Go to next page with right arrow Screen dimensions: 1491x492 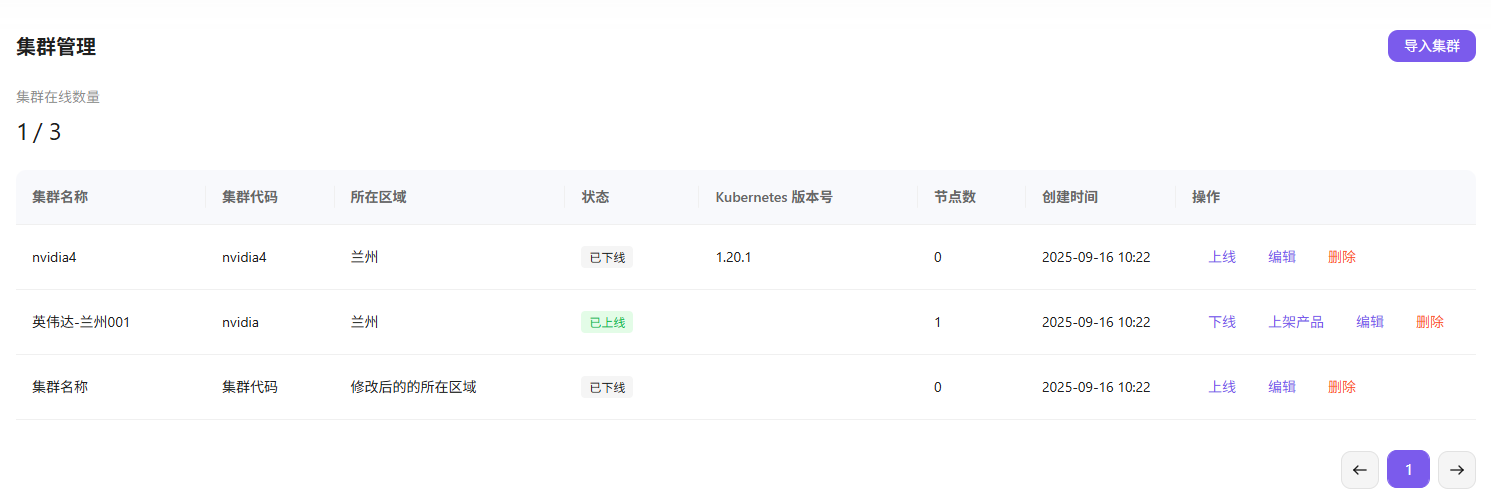[1456, 470]
